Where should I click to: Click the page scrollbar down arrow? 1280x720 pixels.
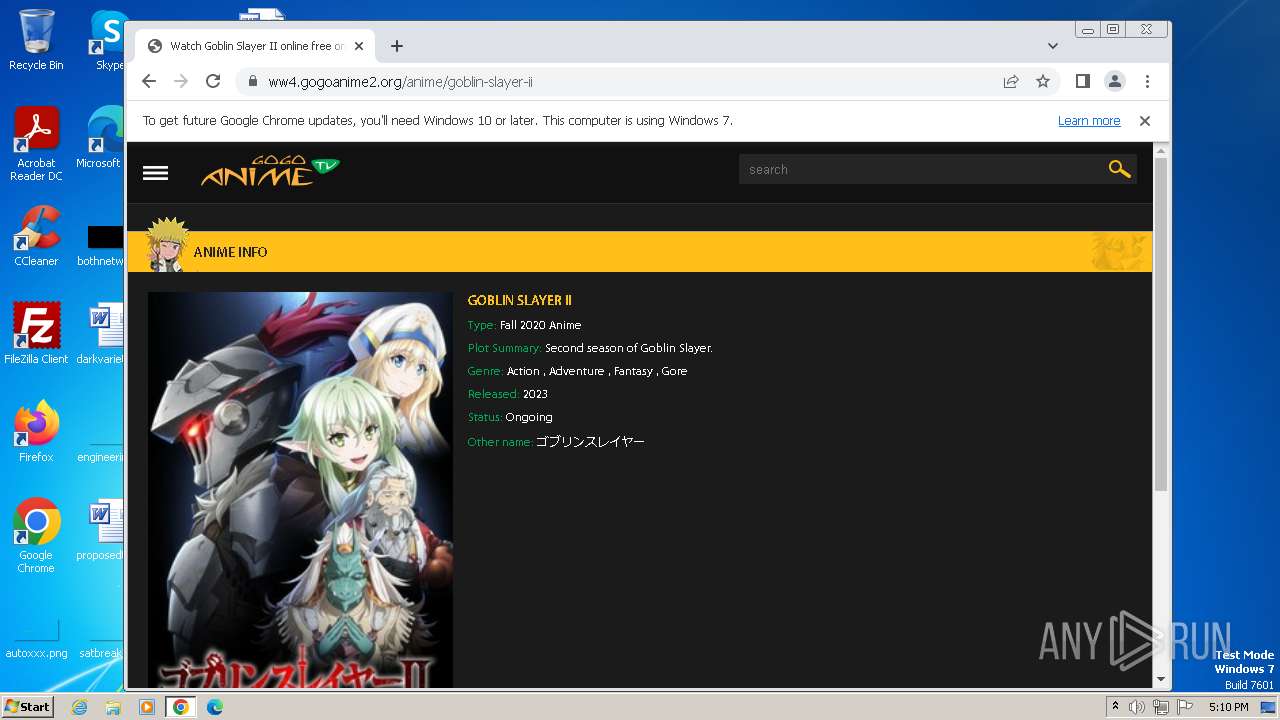(x=1161, y=679)
